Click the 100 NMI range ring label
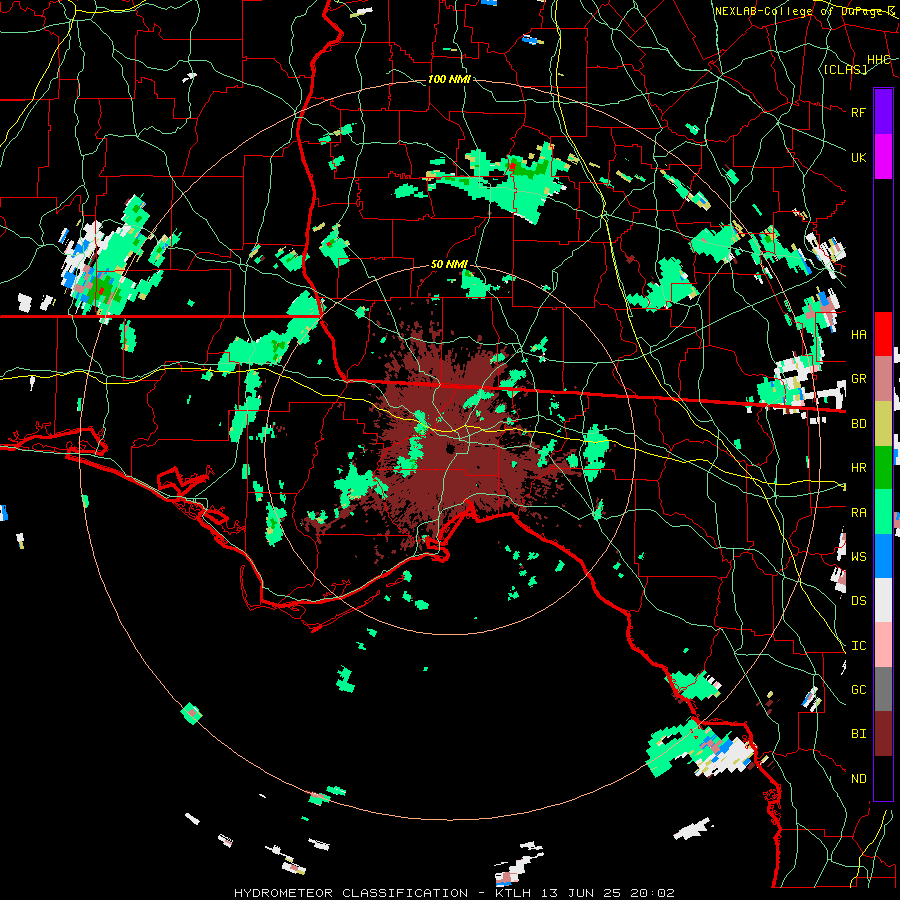The image size is (900, 900). tap(449, 79)
